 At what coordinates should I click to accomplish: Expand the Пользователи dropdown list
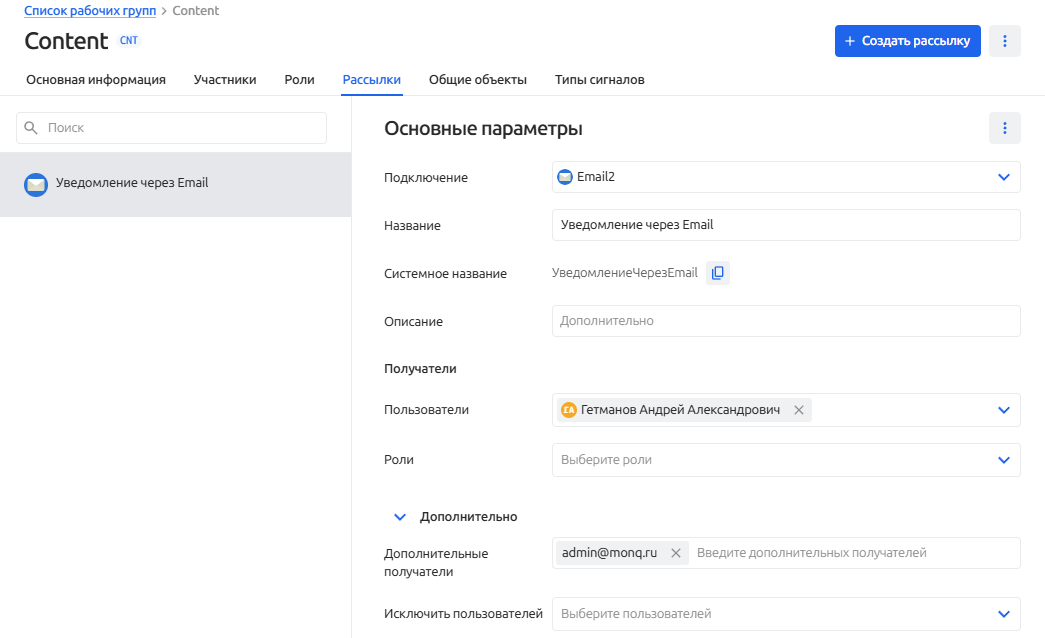(1004, 410)
